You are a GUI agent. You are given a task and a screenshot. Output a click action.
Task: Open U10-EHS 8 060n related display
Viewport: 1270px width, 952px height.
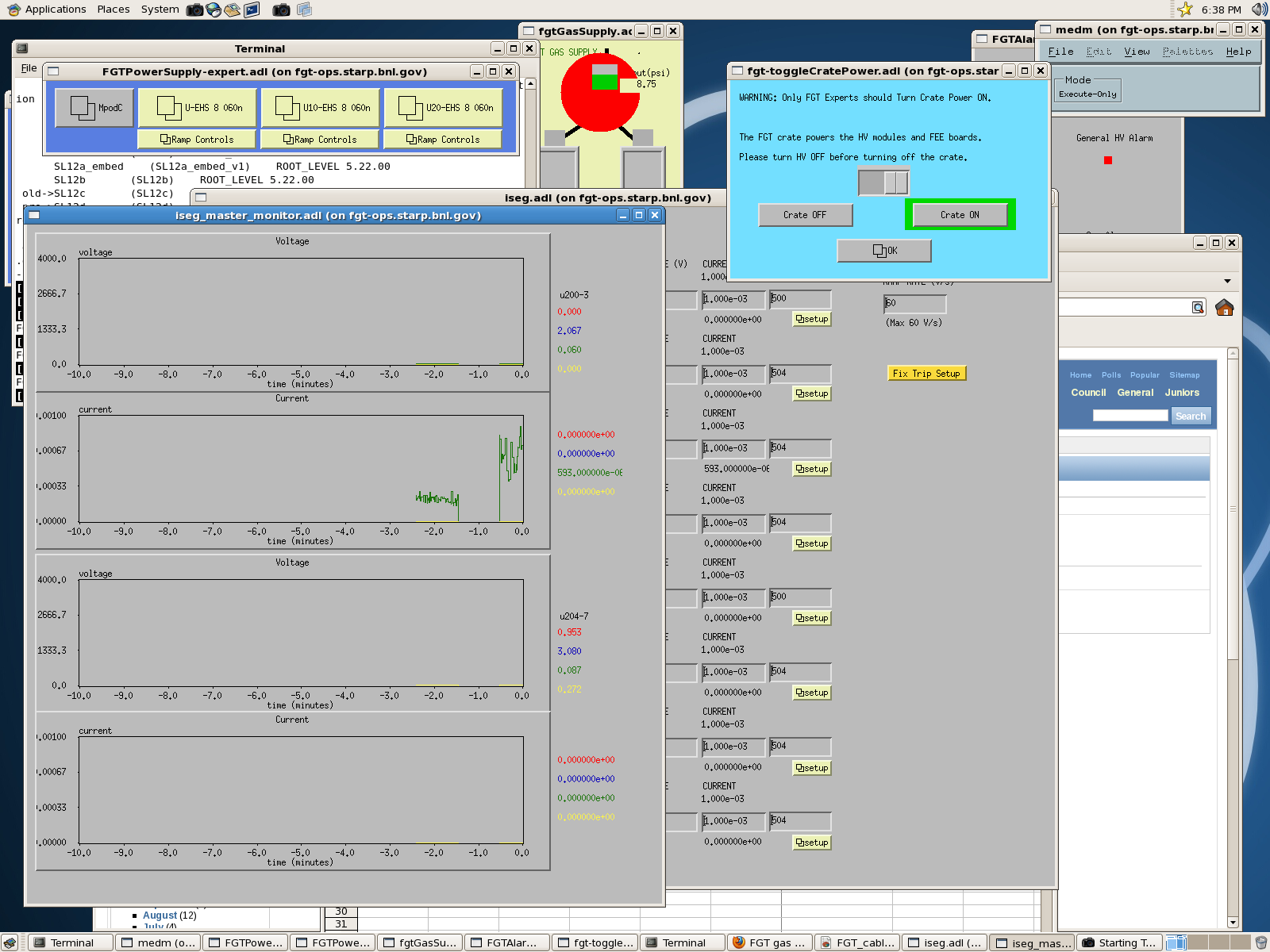[321, 108]
